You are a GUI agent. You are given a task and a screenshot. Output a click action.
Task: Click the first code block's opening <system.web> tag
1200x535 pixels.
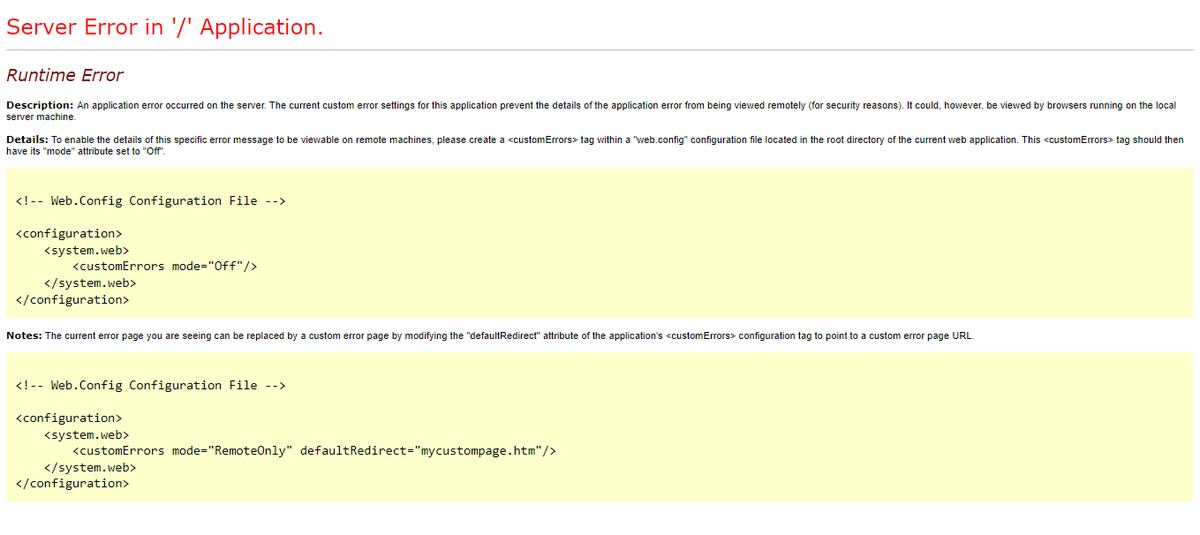(x=87, y=250)
